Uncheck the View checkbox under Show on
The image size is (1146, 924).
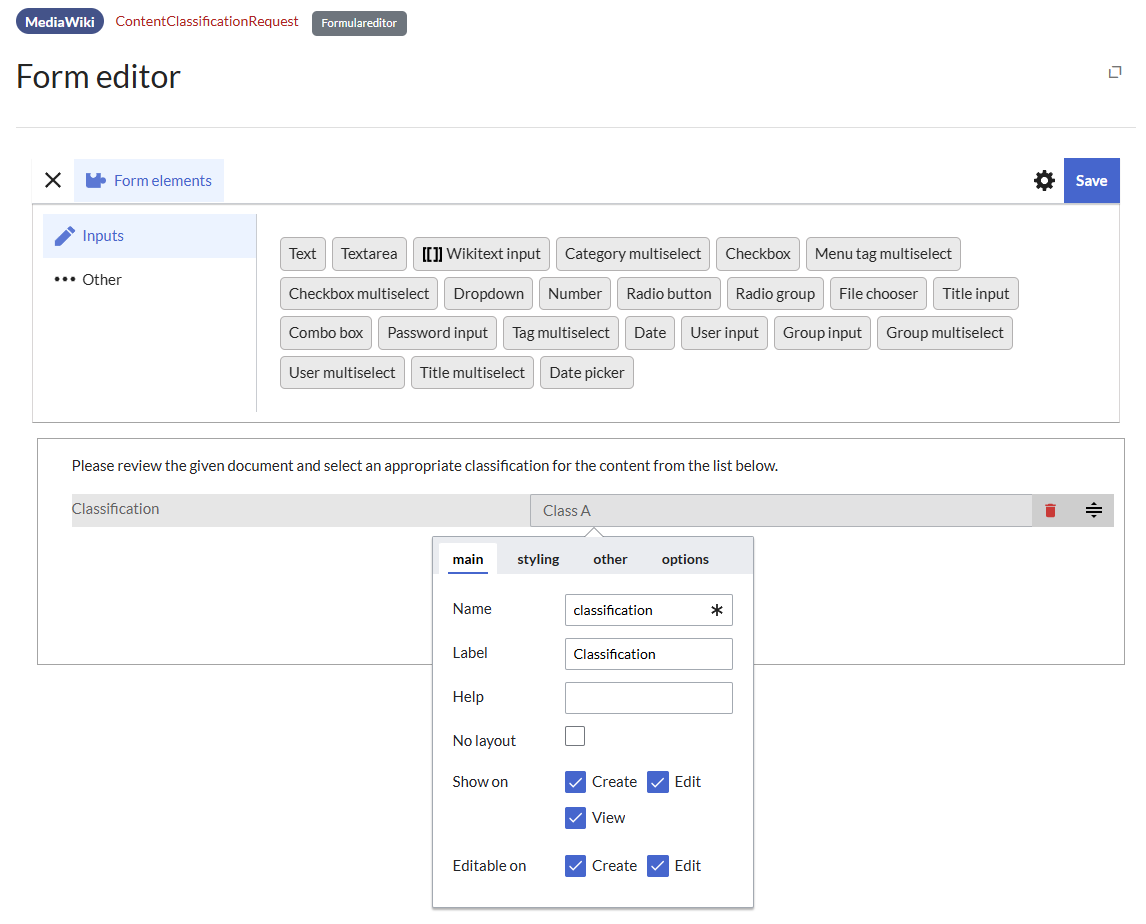click(575, 818)
